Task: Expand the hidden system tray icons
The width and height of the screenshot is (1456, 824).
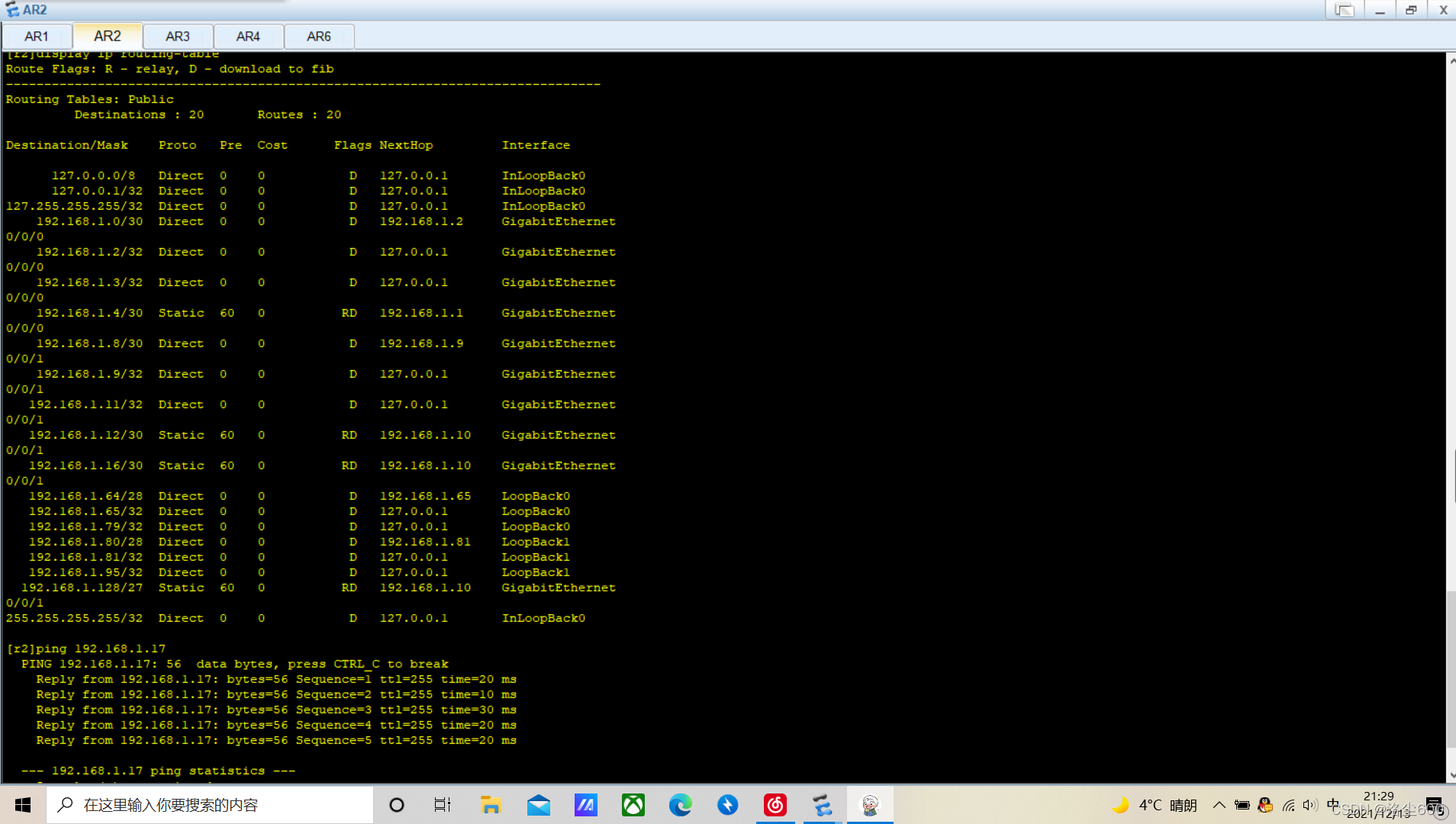Action: pyautogui.click(x=1219, y=805)
